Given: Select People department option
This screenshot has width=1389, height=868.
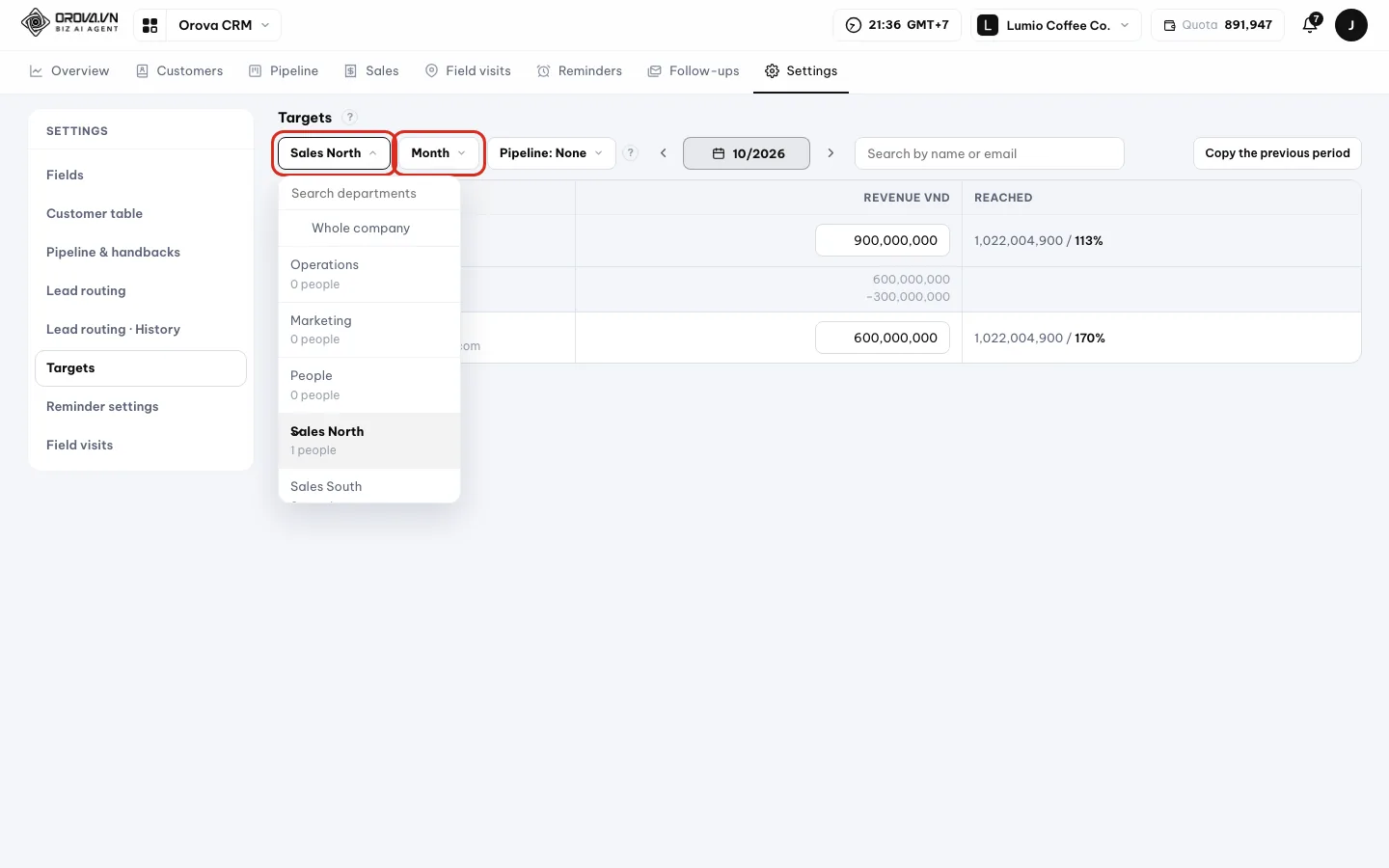Looking at the screenshot, I should coord(369,385).
